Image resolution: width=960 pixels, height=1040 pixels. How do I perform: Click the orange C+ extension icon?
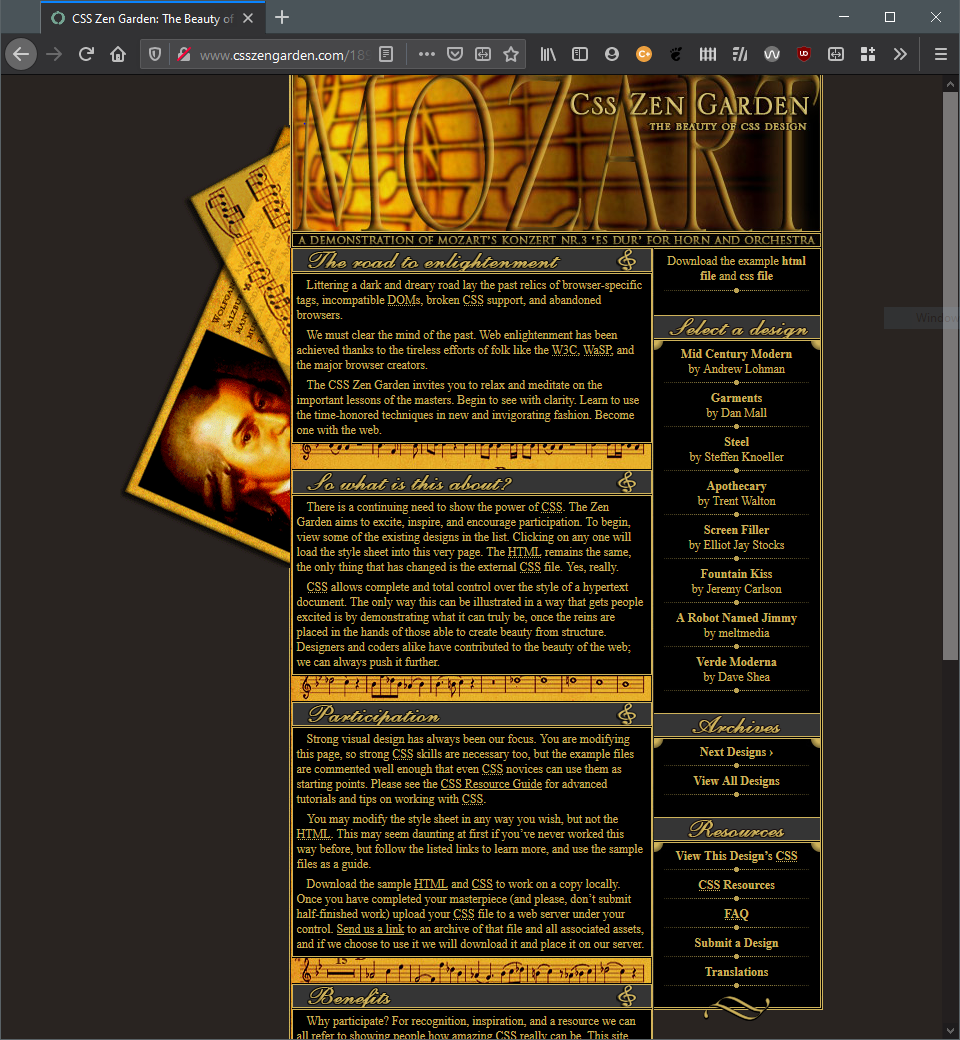coord(644,54)
